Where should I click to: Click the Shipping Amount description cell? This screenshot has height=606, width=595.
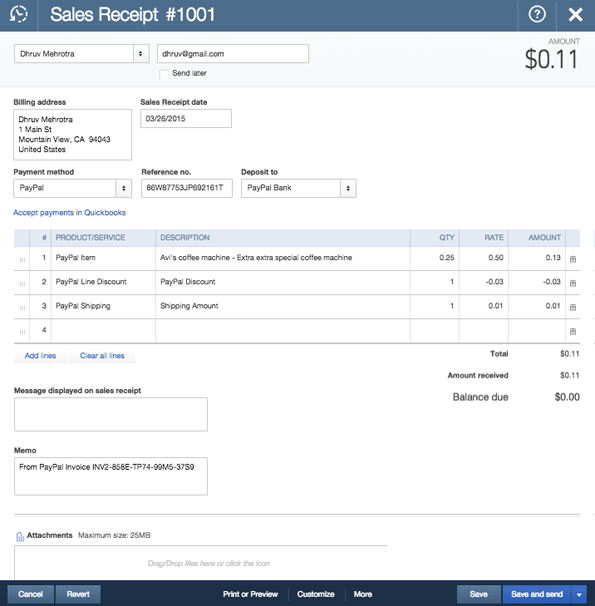click(x=283, y=306)
